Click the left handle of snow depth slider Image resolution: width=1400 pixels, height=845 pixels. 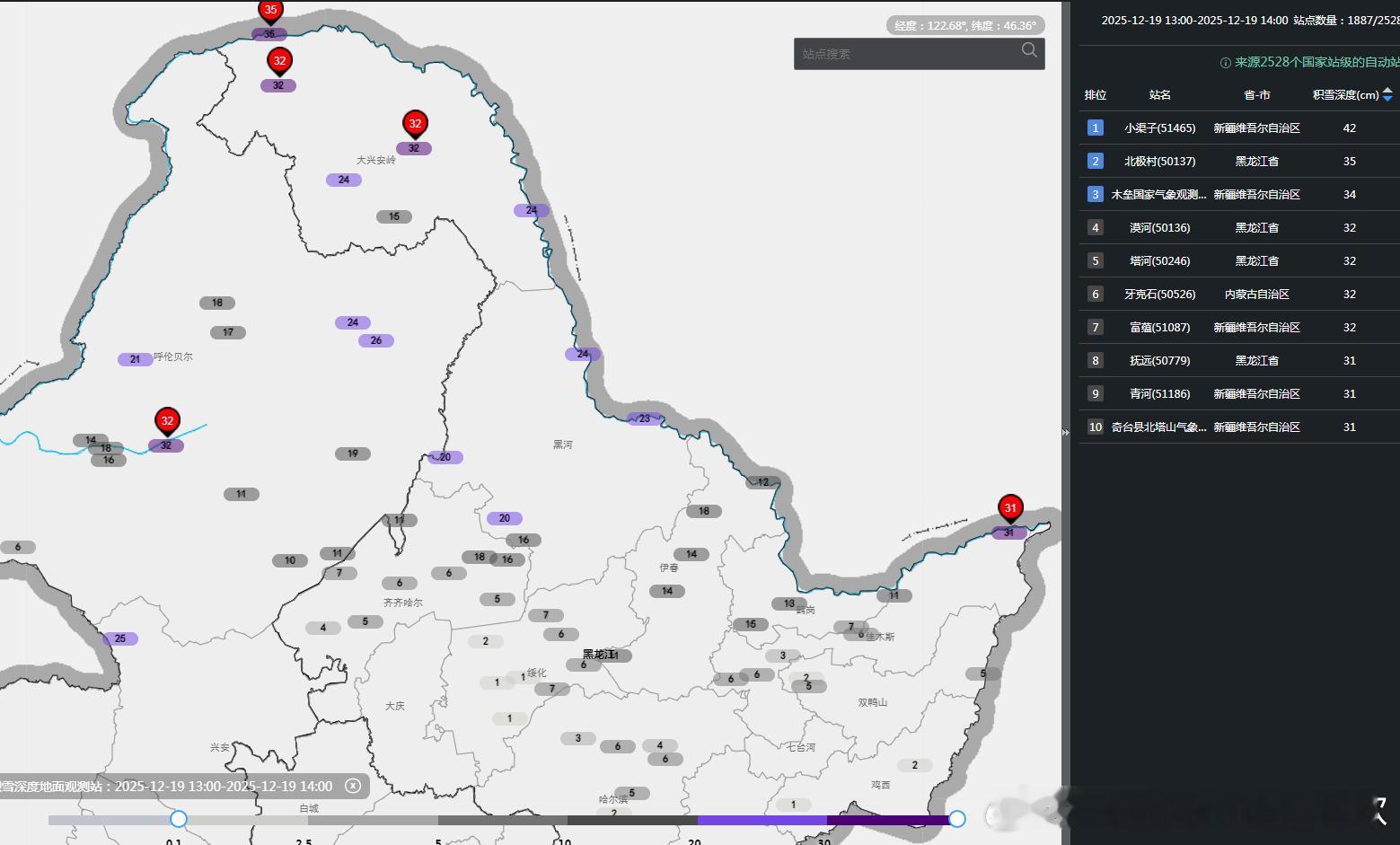click(179, 819)
